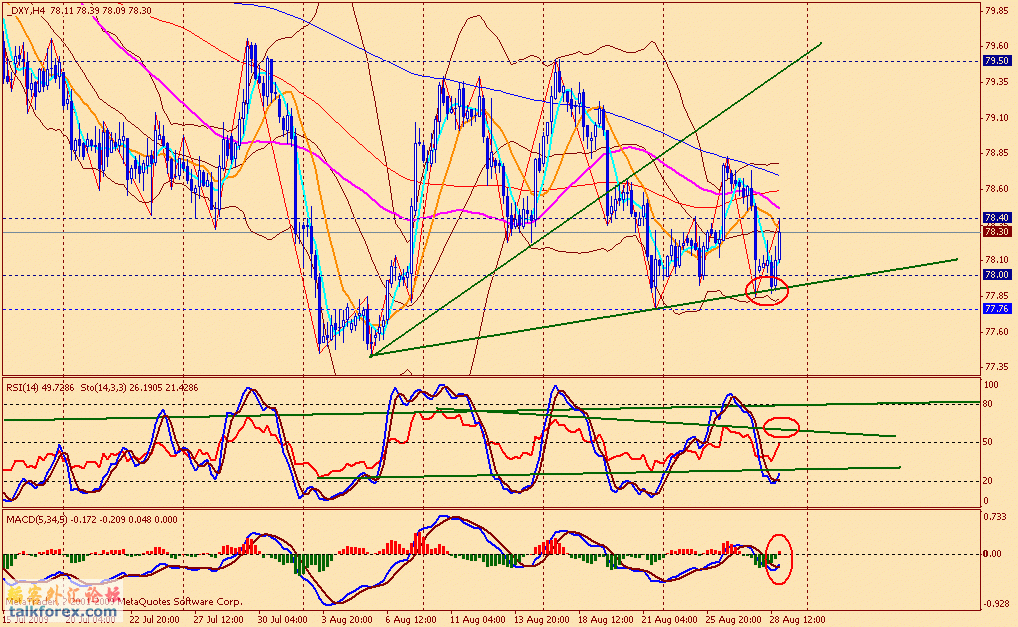Click the 78.60 price axis value
Screen dimensions: 1018x627
[x=997, y=189]
